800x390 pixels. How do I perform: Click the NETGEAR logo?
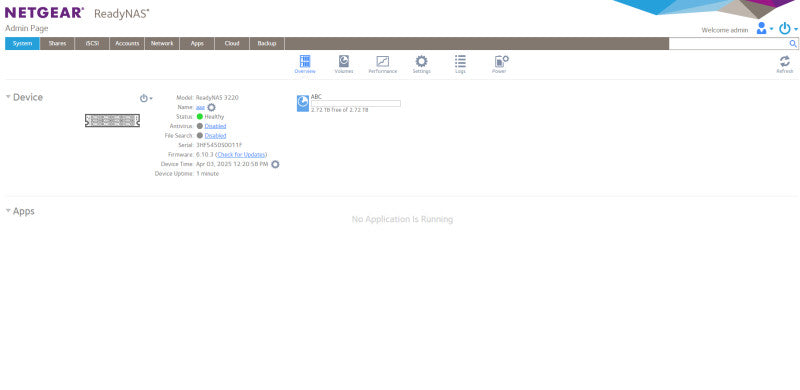click(x=44, y=13)
